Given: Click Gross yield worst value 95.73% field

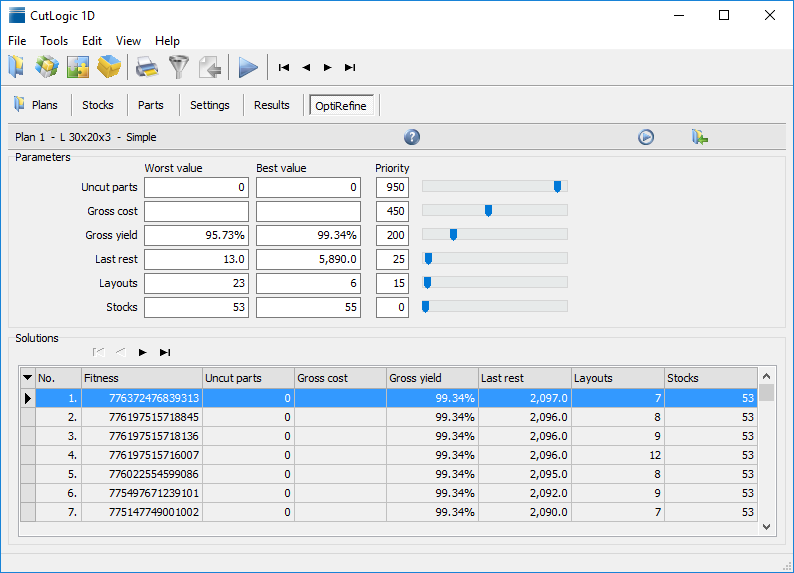Looking at the screenshot, I should (196, 235).
